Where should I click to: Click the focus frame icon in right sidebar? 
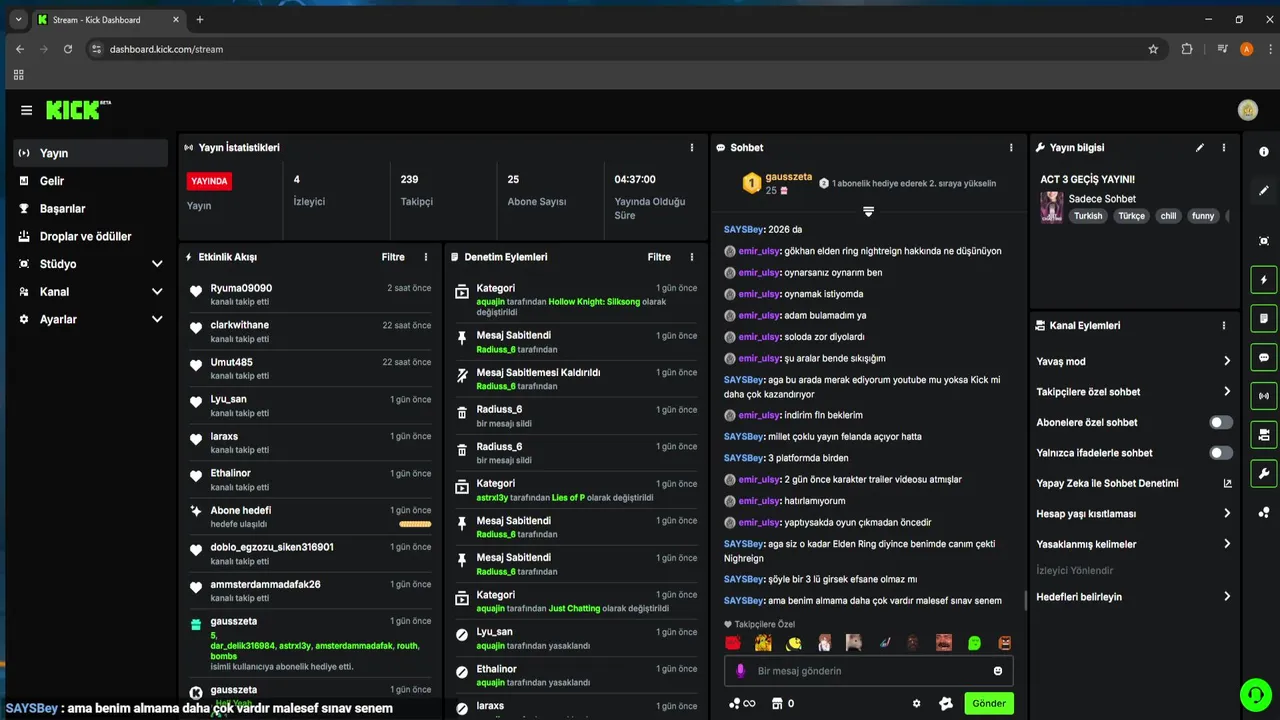click(x=1264, y=241)
